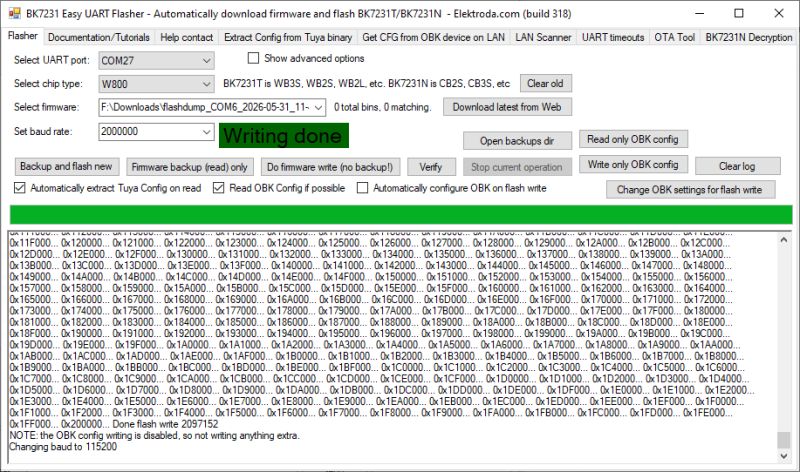Click the Clear old button

click(545, 84)
